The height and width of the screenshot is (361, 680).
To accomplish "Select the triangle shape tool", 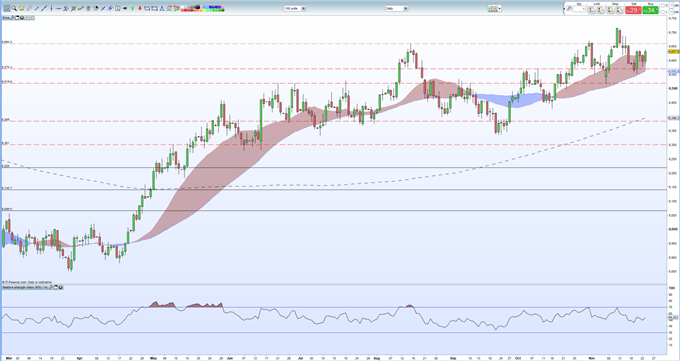I will coord(162,9).
